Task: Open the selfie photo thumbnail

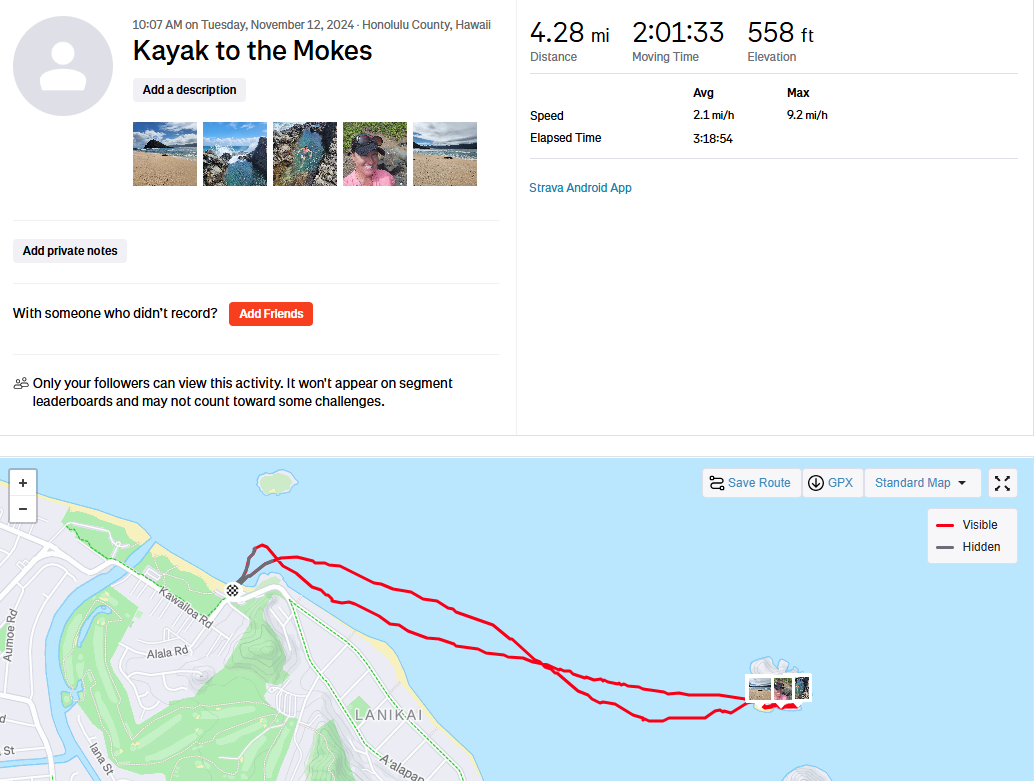Action: pyautogui.click(x=375, y=154)
